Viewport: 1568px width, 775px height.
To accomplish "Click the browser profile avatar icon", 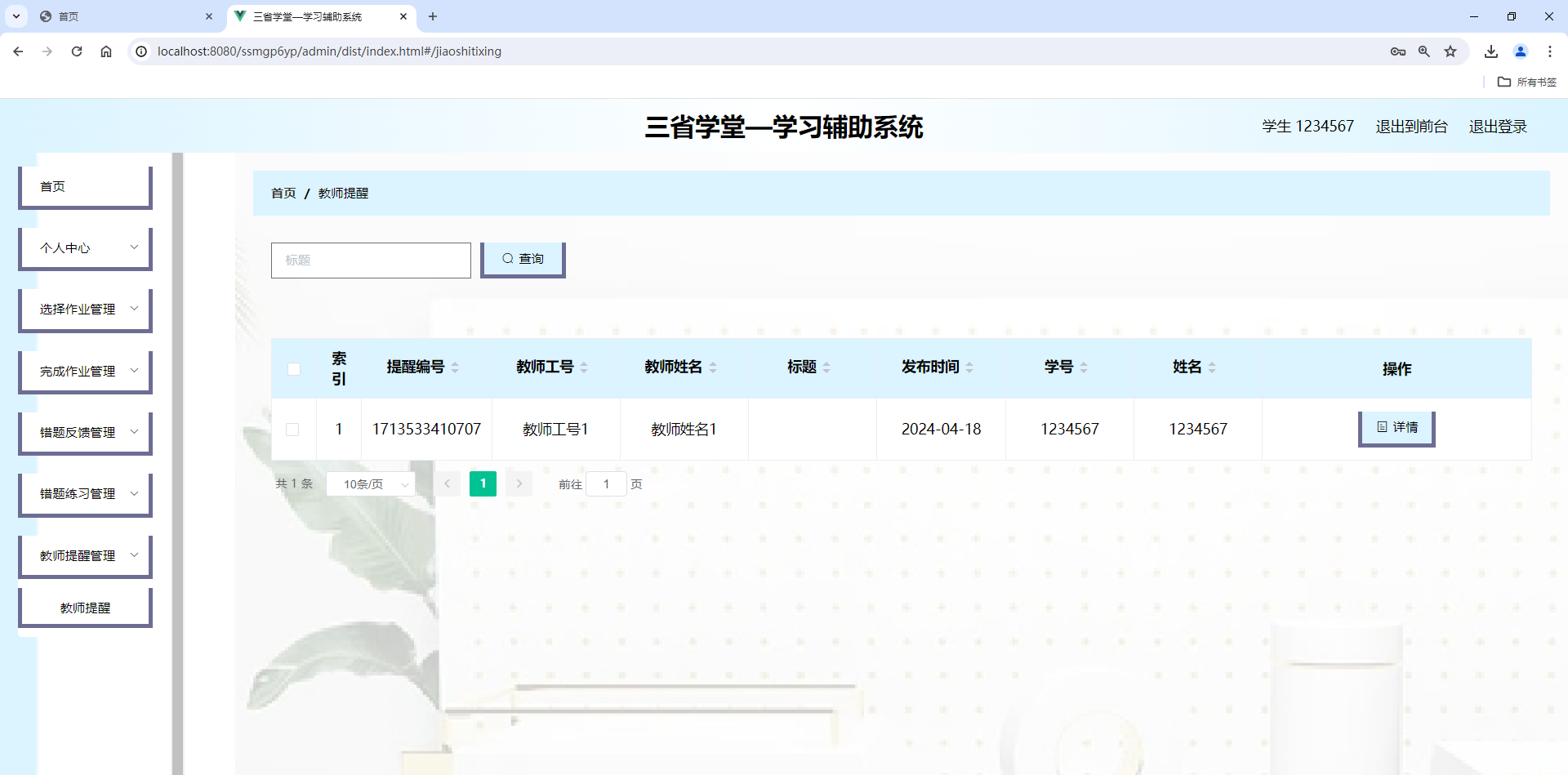I will tap(1520, 51).
